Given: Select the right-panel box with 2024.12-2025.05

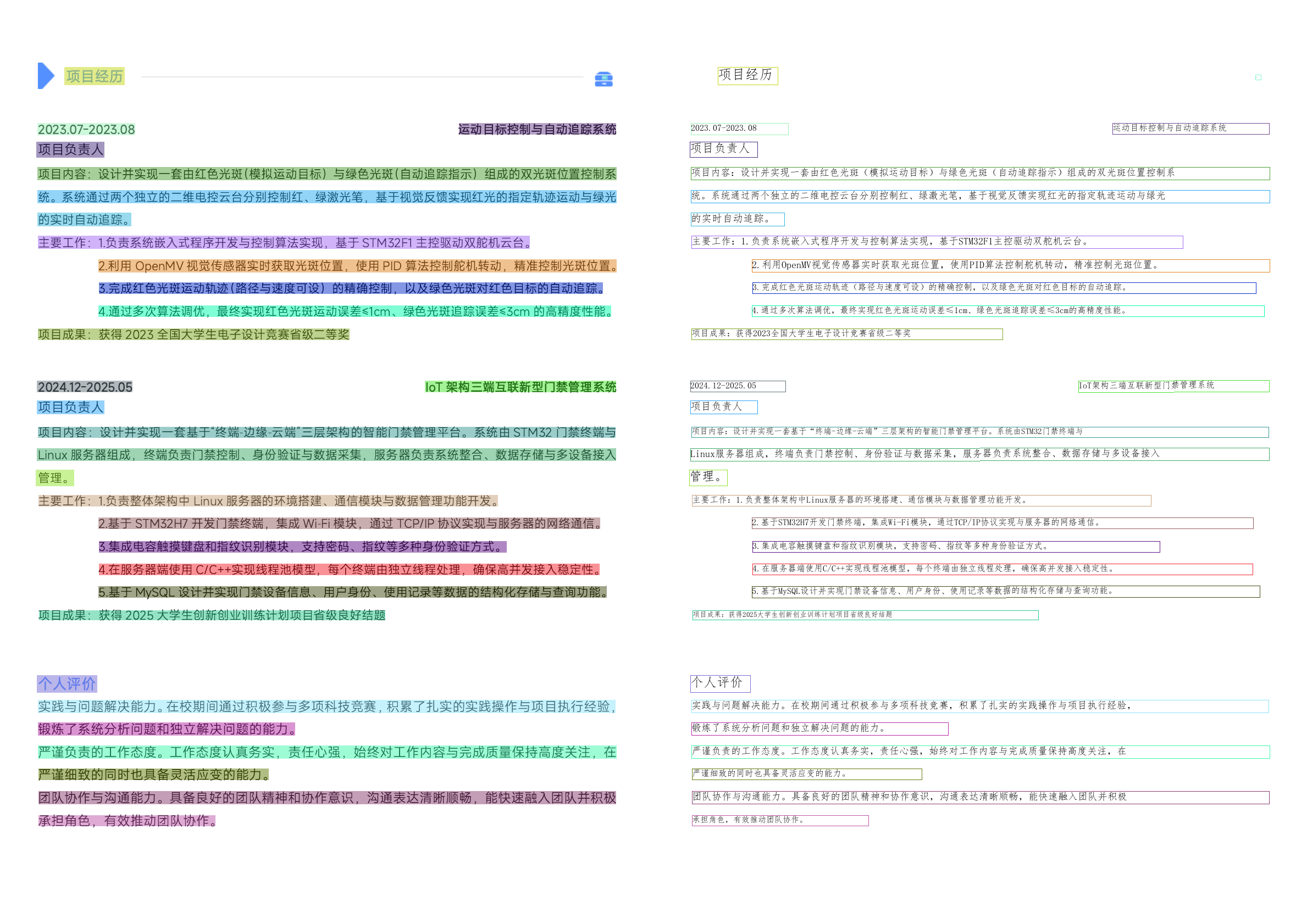Looking at the screenshot, I should click(737, 386).
